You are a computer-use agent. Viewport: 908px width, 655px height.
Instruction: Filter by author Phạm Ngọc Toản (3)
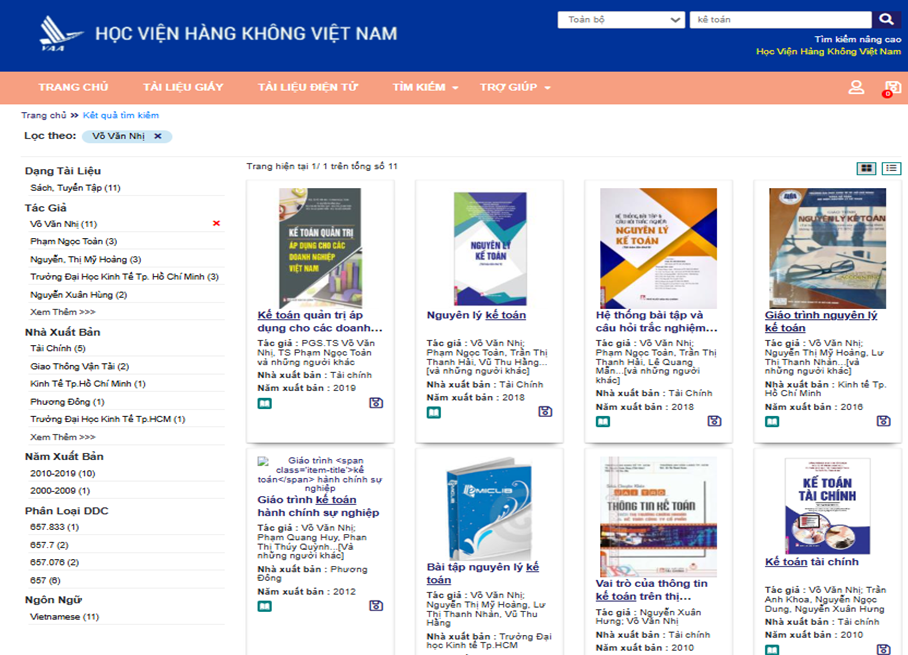pos(74,241)
